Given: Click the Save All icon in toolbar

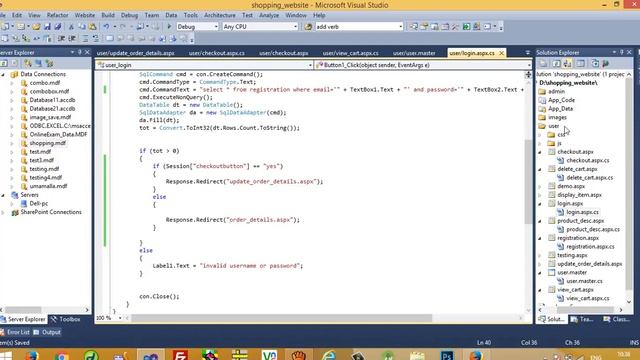Looking at the screenshot, I should click(58, 27).
